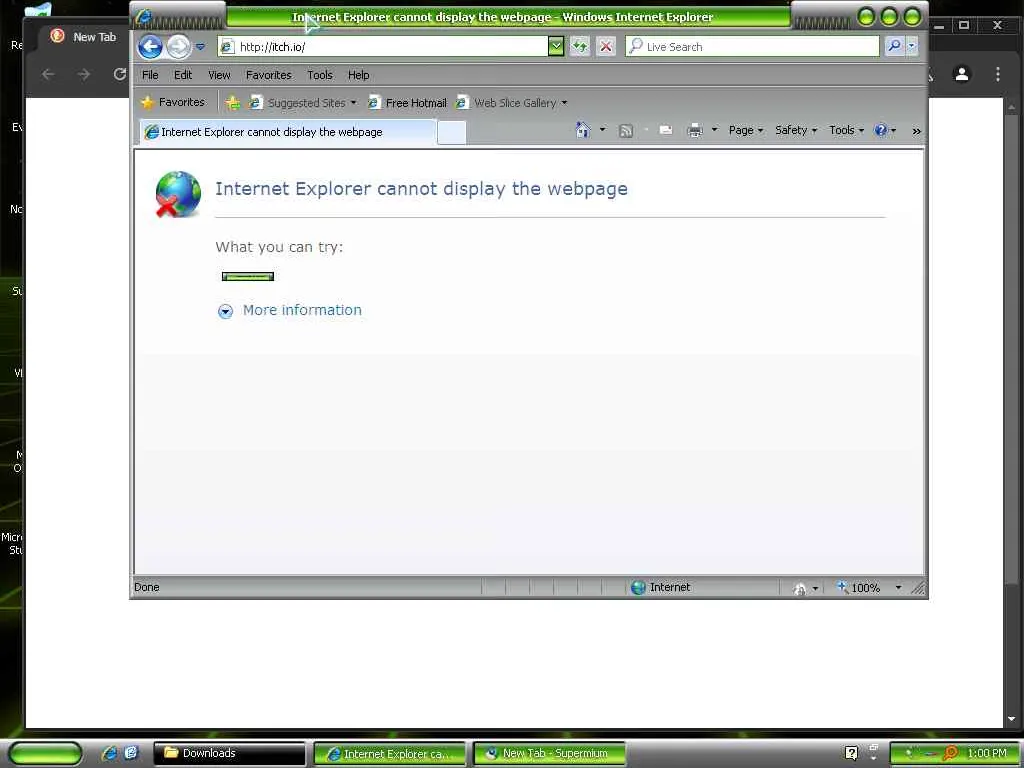Open the Tools menu in the menu bar

click(x=320, y=75)
